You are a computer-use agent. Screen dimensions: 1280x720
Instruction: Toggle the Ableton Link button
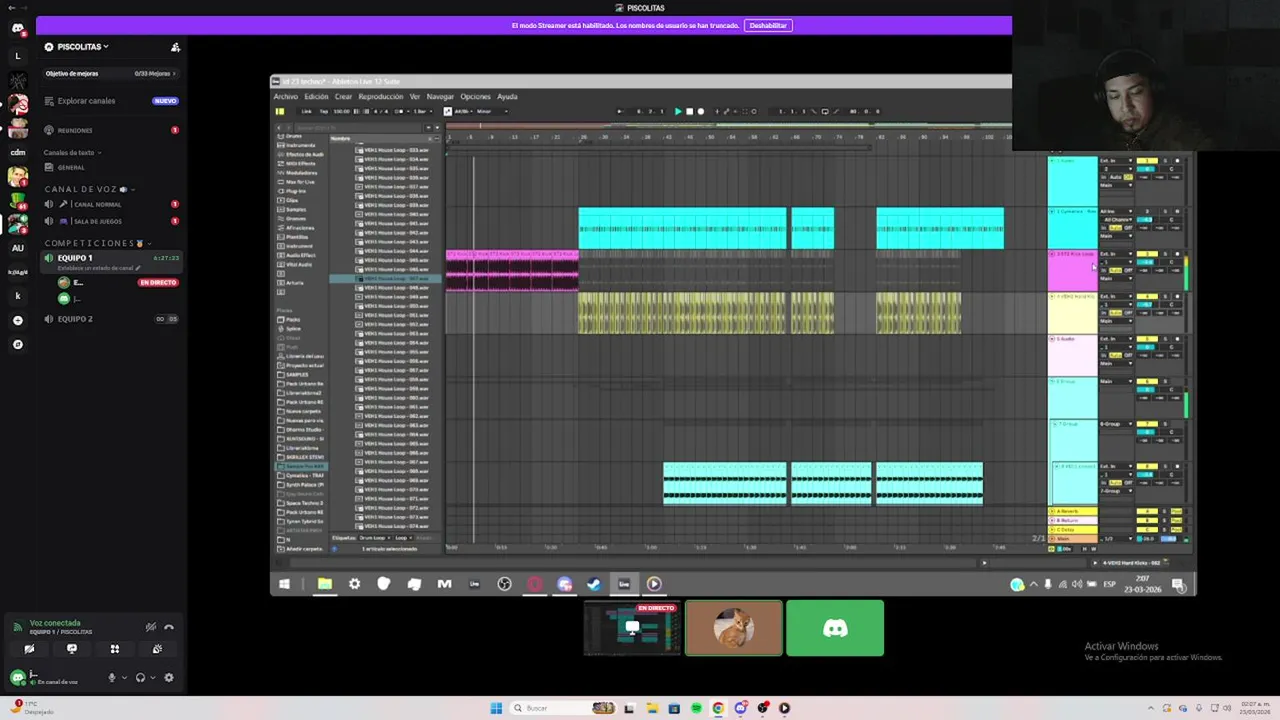click(x=306, y=111)
